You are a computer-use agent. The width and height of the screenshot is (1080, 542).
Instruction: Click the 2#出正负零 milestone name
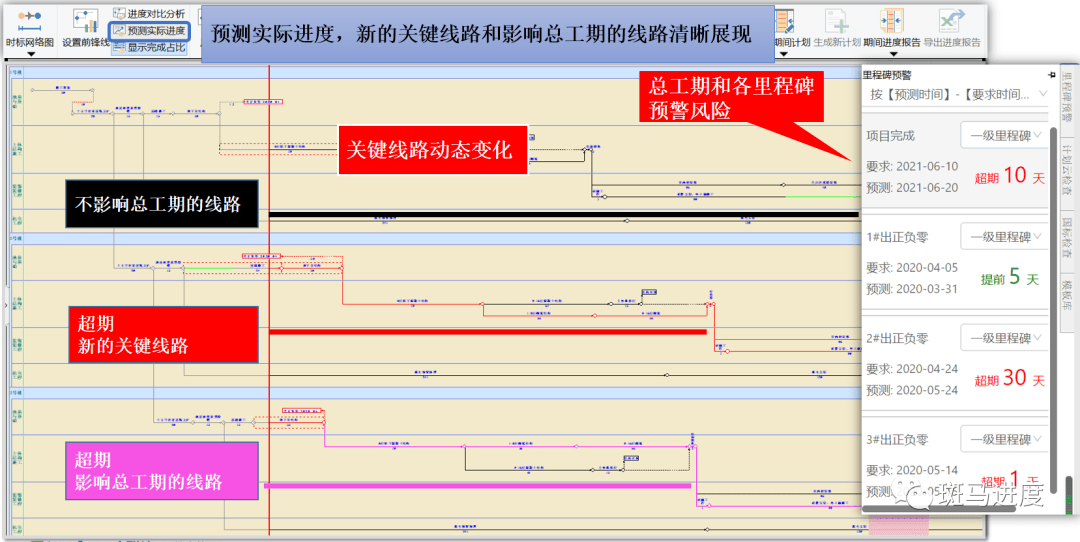click(x=897, y=339)
